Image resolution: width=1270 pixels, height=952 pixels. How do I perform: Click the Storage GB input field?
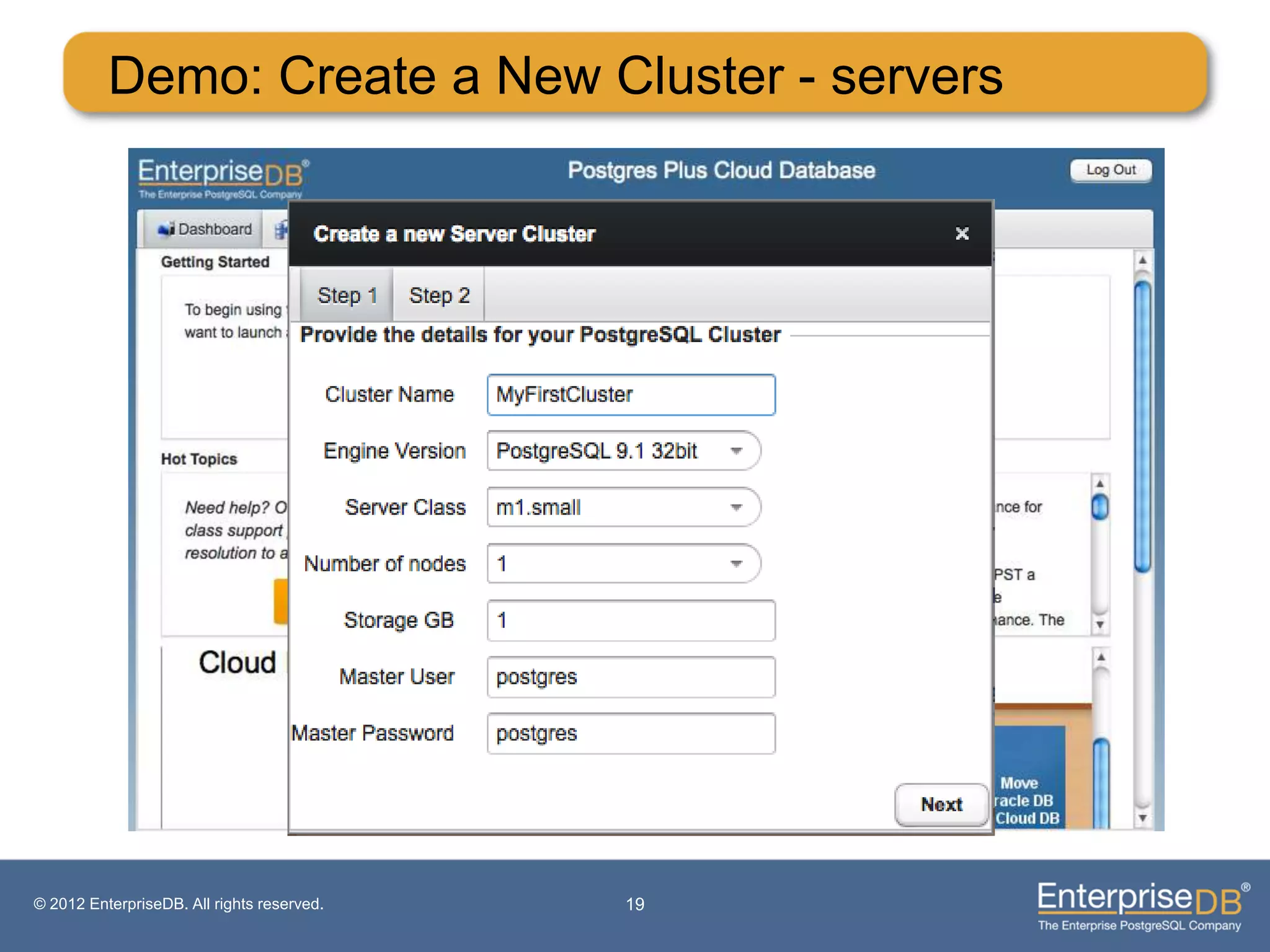coord(631,620)
